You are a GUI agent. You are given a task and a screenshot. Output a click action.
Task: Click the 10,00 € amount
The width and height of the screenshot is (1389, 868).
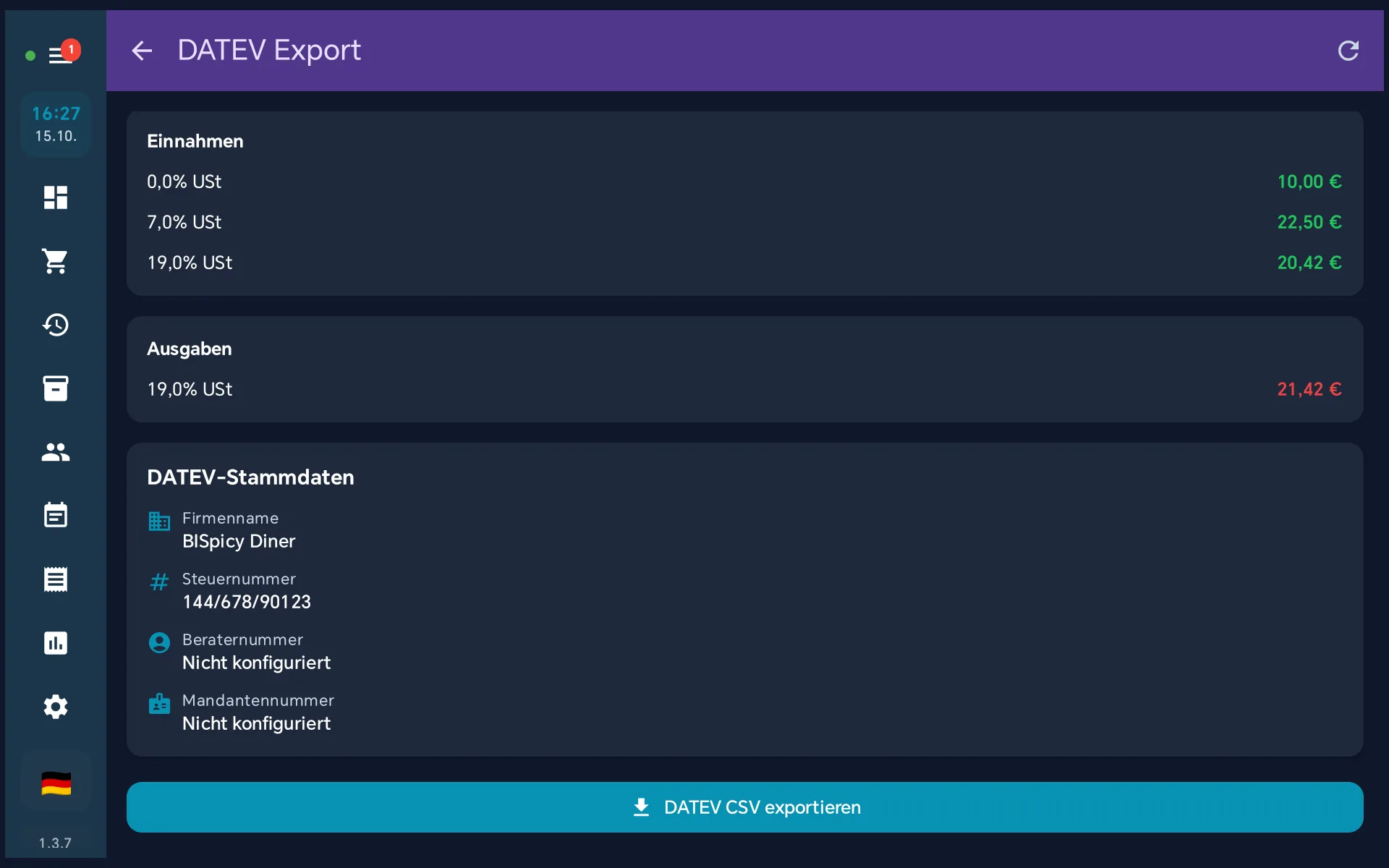1309,182
